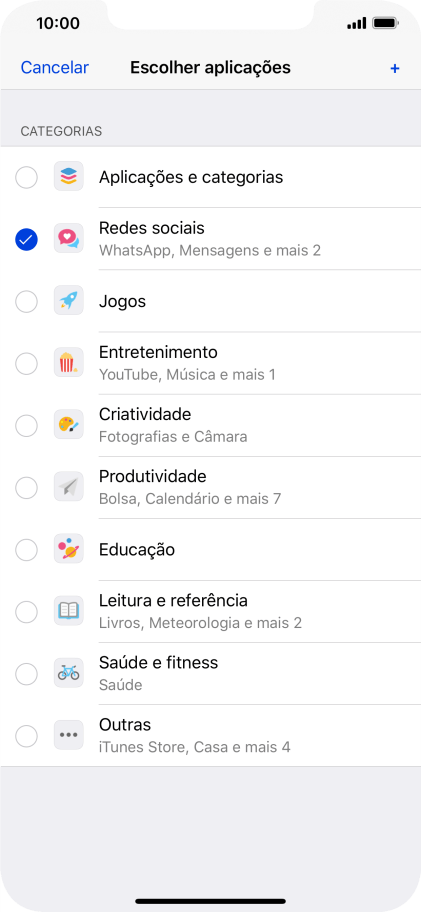The height and width of the screenshot is (912, 421).
Task: Tap the bicycle Saúde e fitness icon
Action: (69, 674)
